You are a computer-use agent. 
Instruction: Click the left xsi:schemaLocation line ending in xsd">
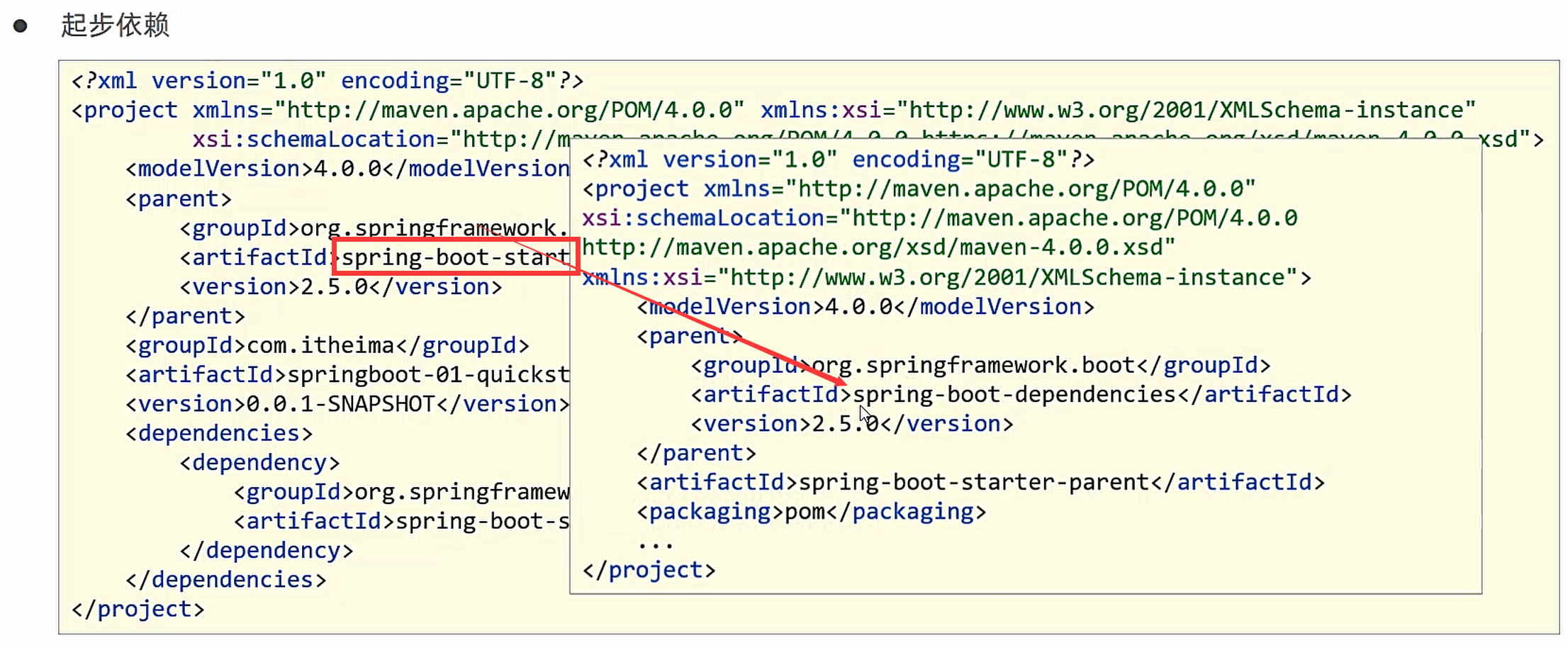pyautogui.click(x=868, y=139)
